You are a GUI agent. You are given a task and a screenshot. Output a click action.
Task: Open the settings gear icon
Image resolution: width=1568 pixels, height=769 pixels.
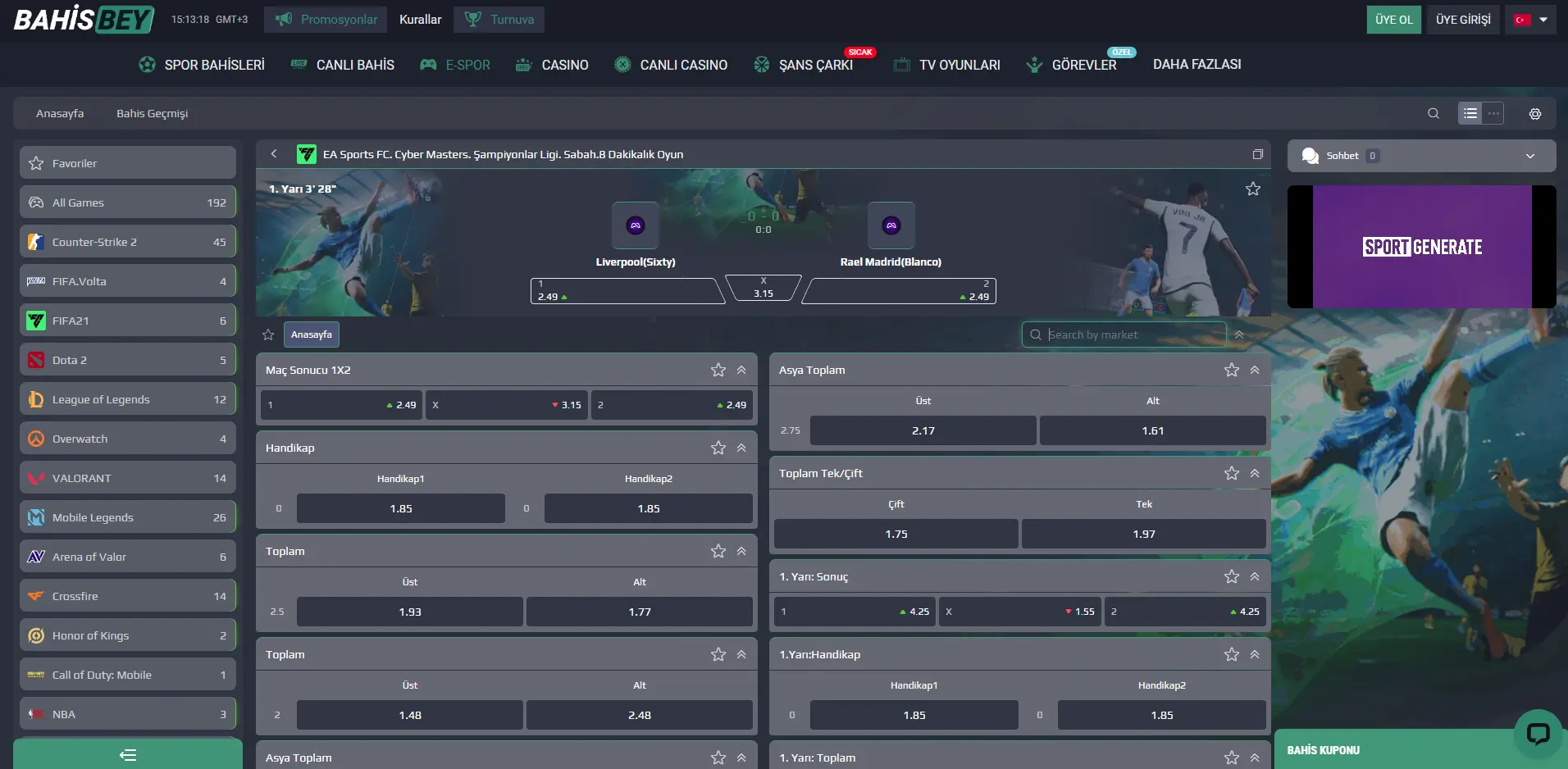(1535, 114)
